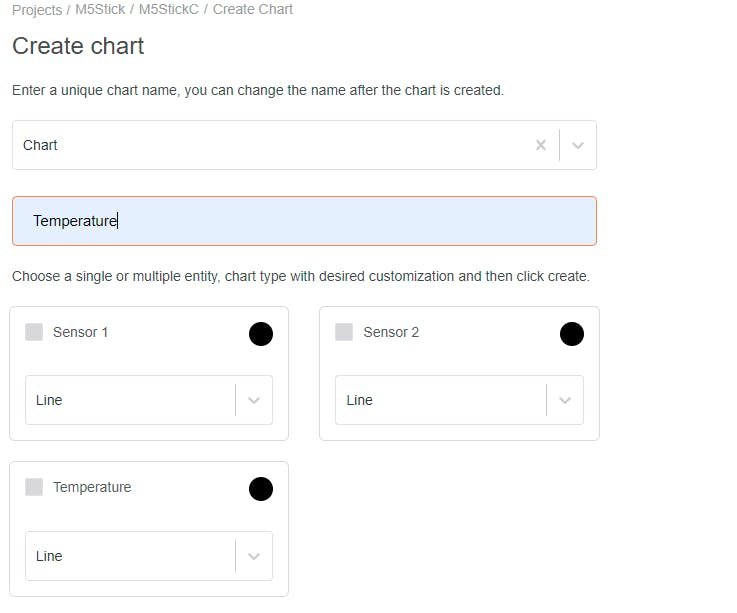Click the Create Chart breadcrumb item

253,9
